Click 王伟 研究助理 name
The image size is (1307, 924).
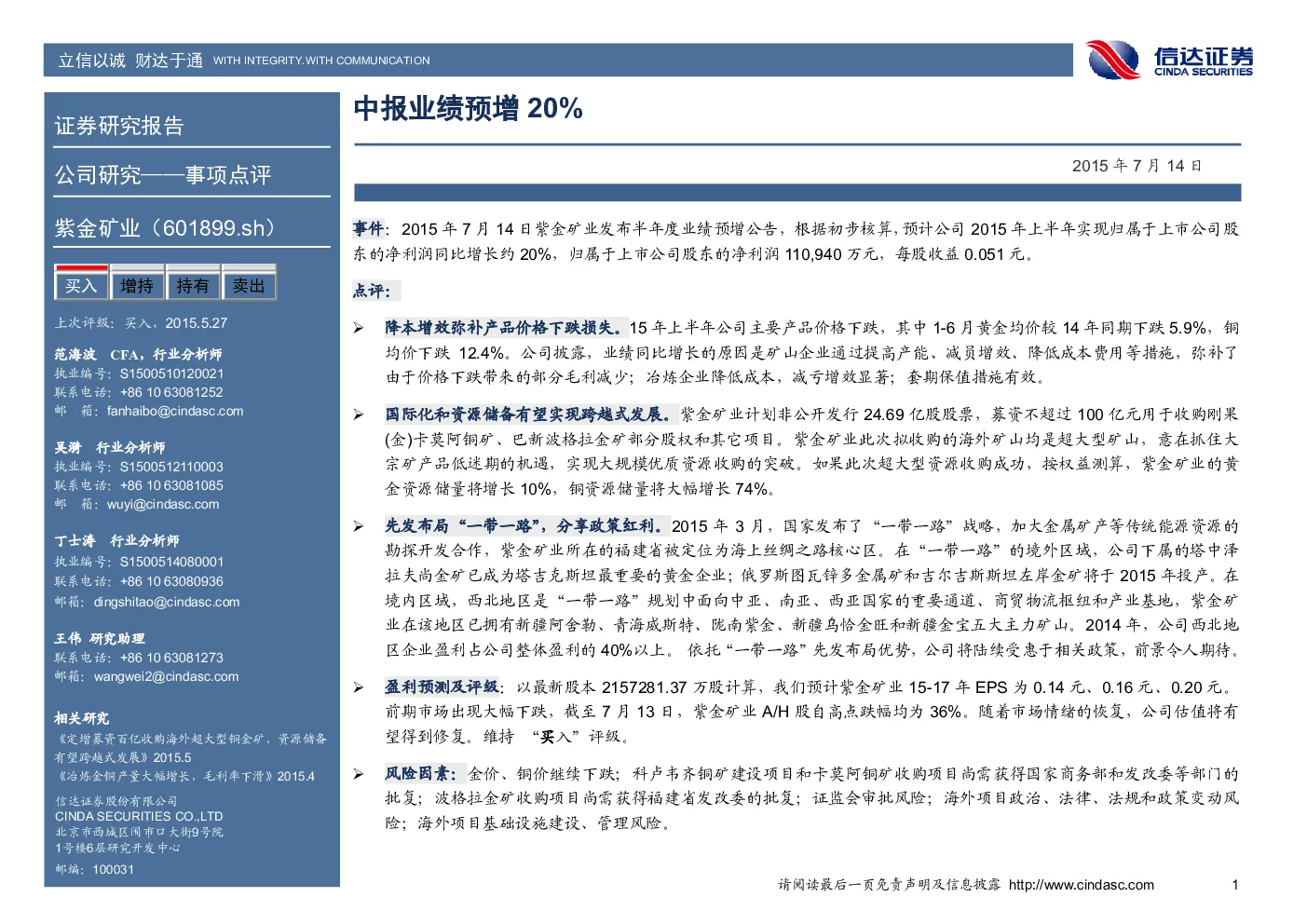point(100,638)
